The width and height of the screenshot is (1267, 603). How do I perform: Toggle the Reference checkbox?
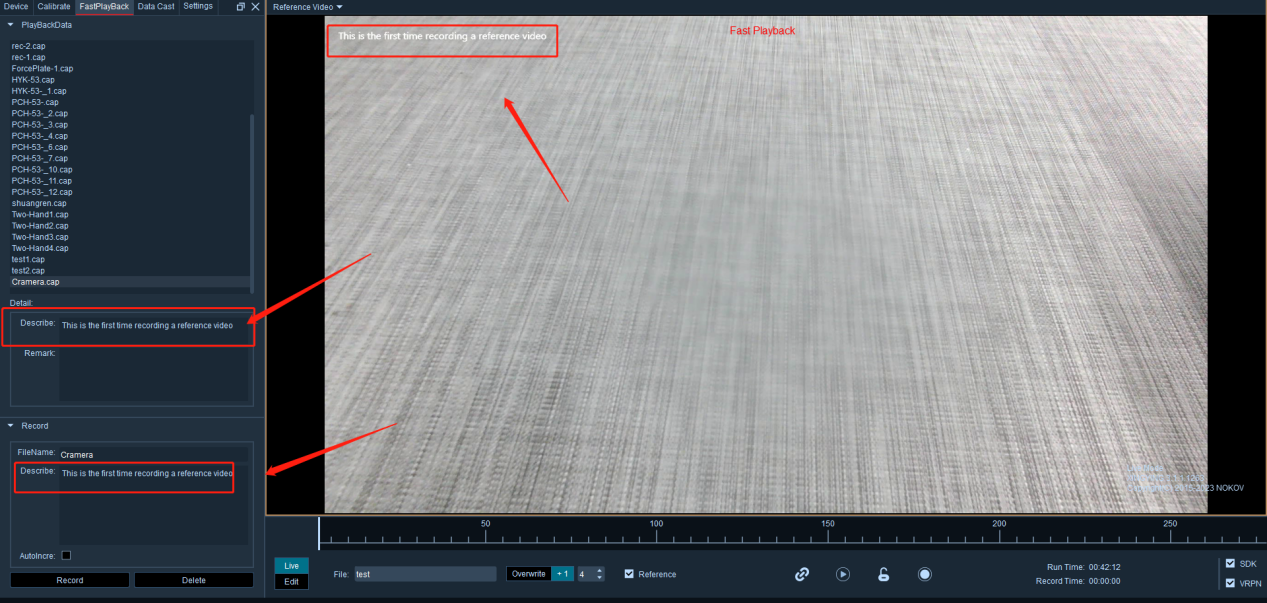(629, 574)
